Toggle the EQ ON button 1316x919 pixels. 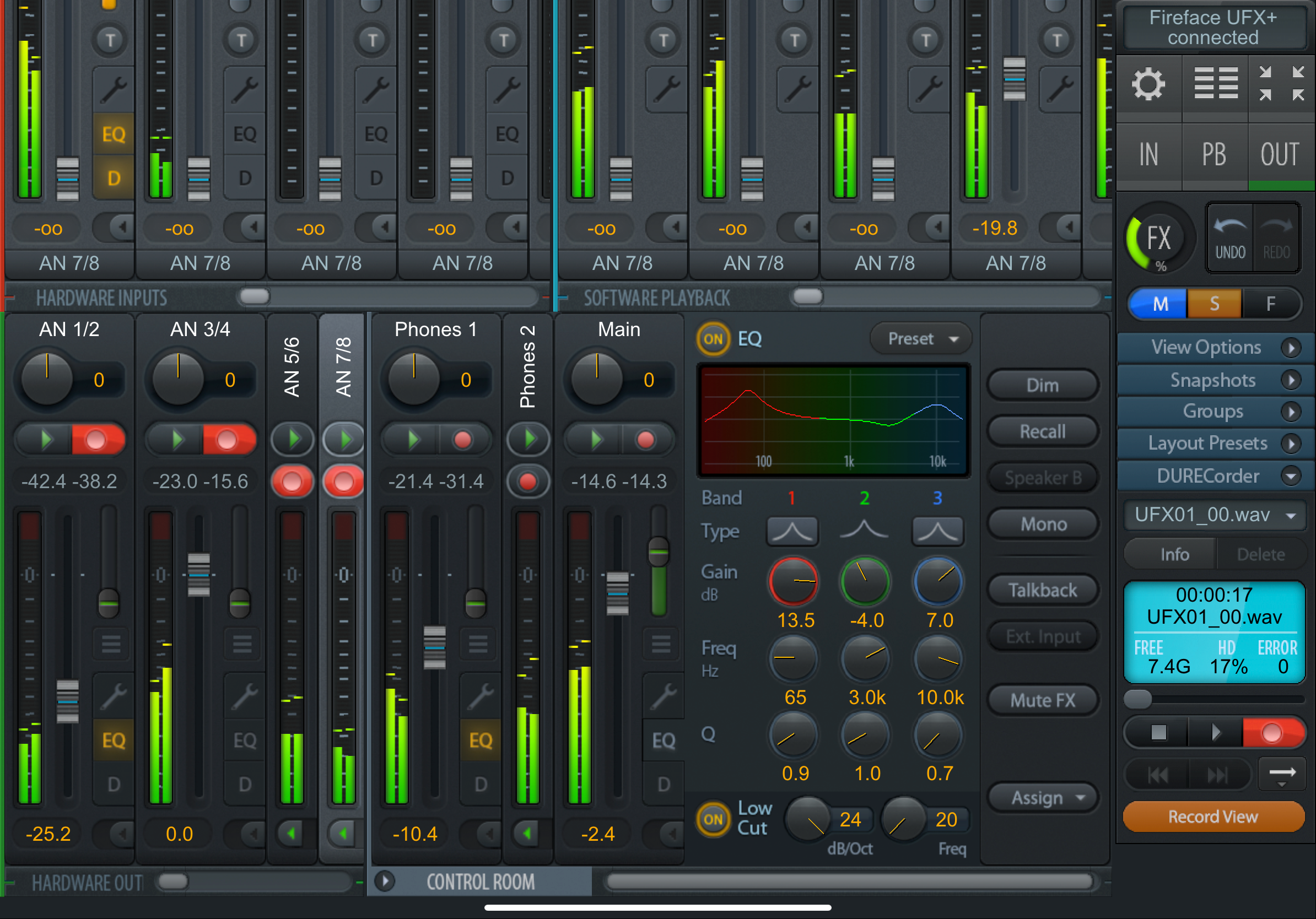coord(713,339)
